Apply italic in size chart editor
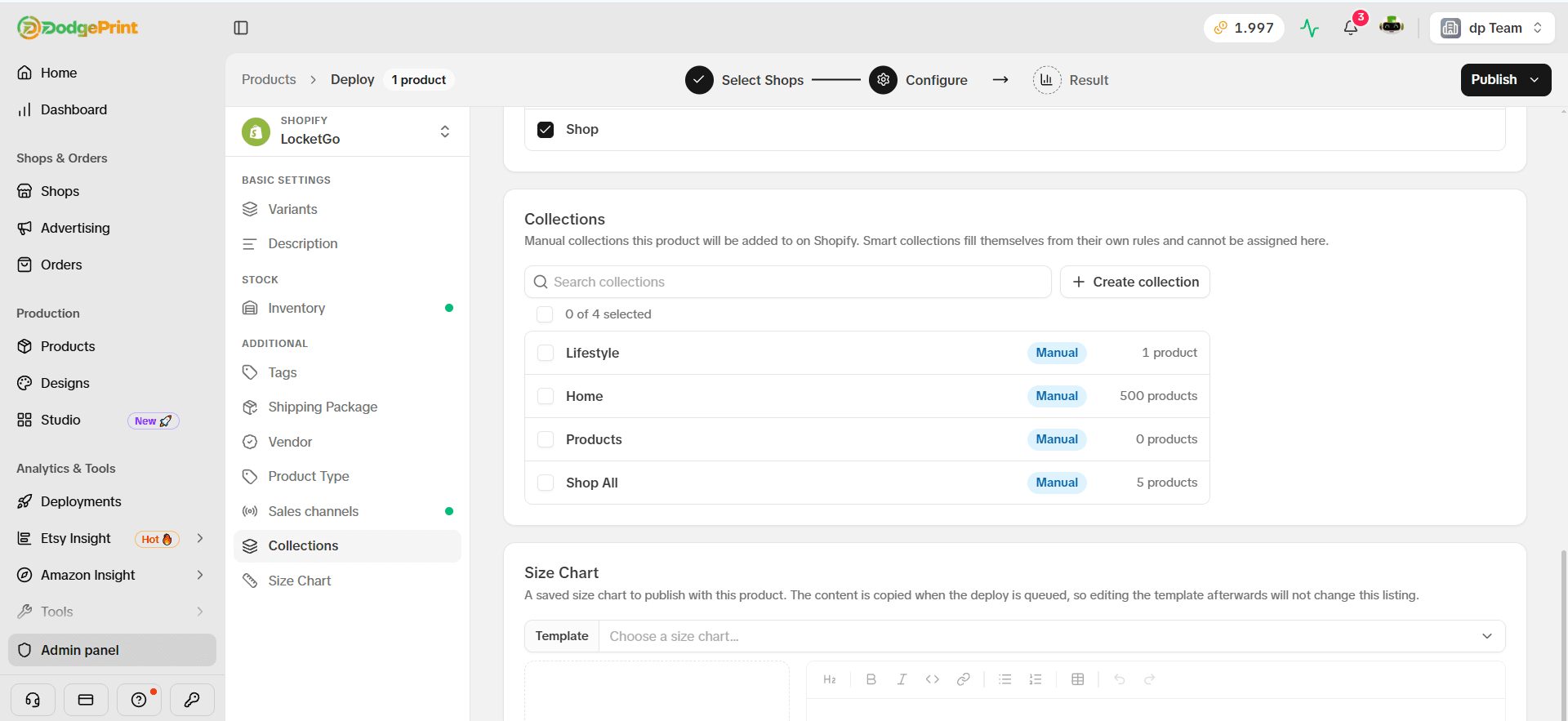This screenshot has width=1568, height=721. 902,679
